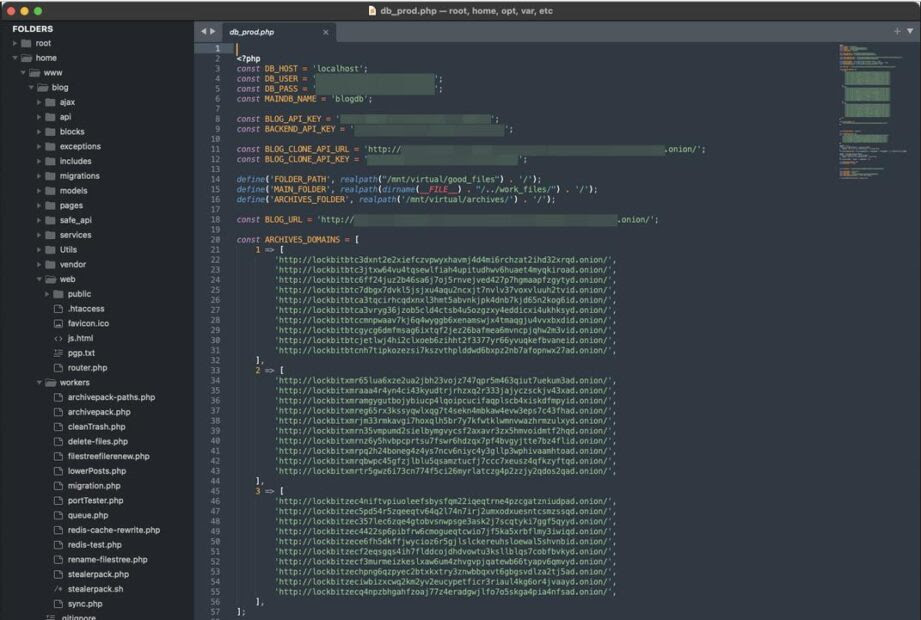Click the services folder icon
This screenshot has width=921, height=620.
51,235
